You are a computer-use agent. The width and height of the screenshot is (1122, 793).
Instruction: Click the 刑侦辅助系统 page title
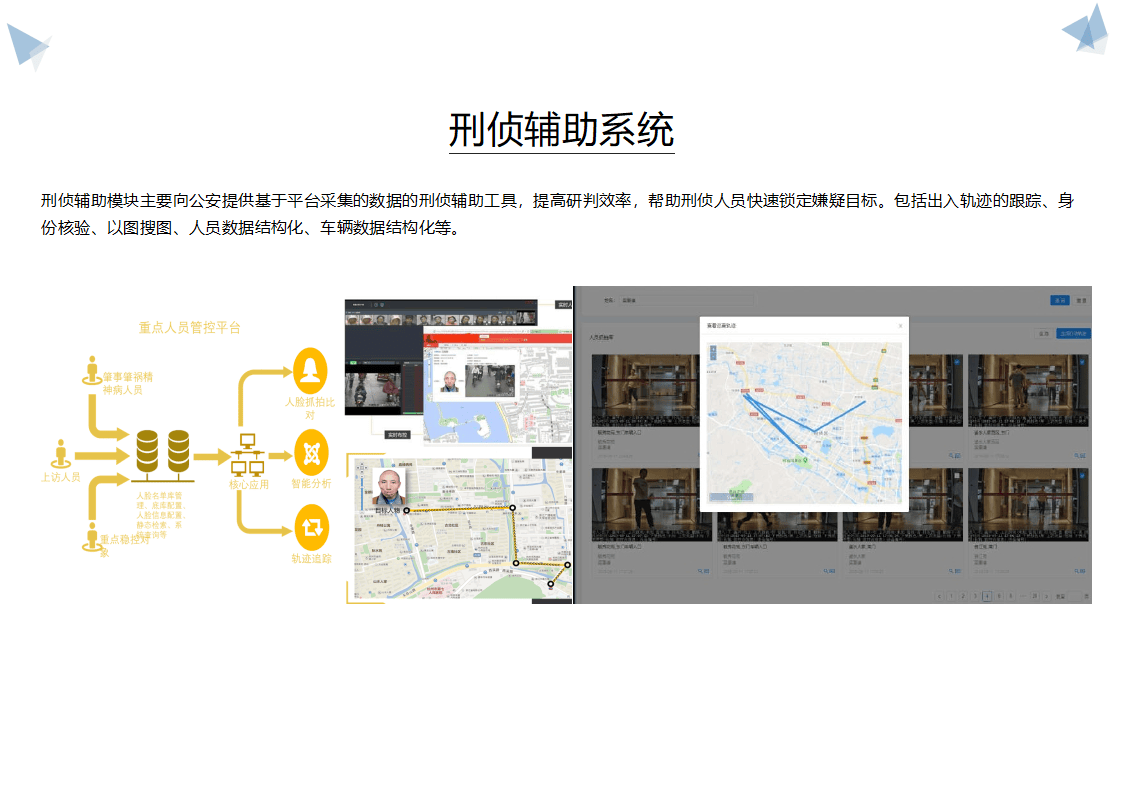click(x=562, y=130)
